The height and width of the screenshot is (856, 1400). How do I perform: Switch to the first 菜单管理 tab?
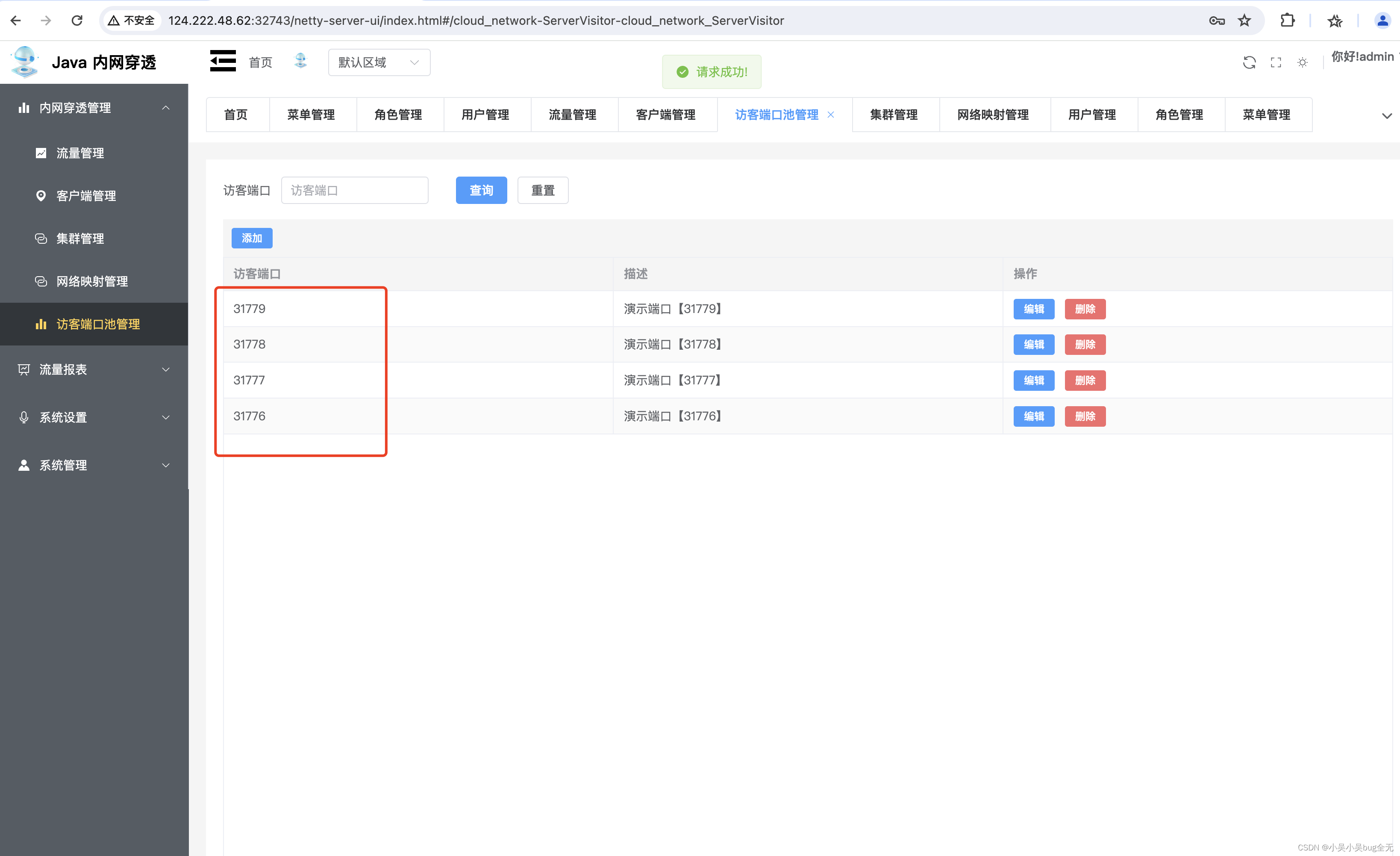pos(312,115)
